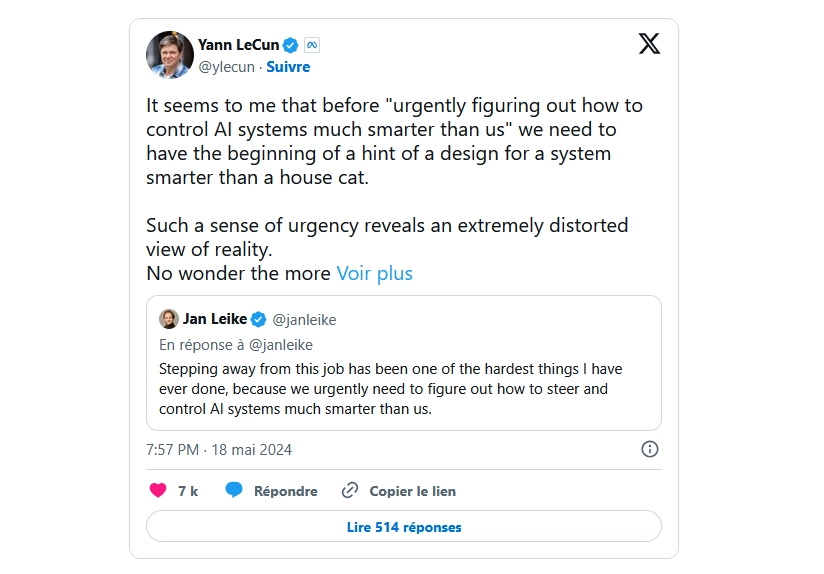Click the copy link chain icon

tap(350, 491)
